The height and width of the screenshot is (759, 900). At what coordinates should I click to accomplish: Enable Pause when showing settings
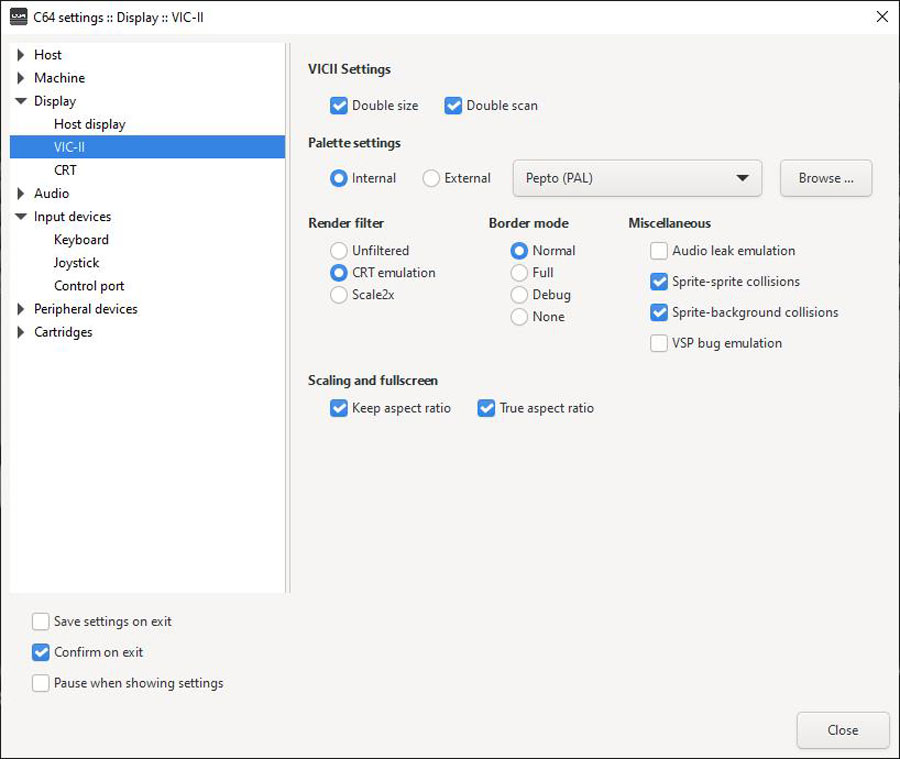pyautogui.click(x=40, y=683)
